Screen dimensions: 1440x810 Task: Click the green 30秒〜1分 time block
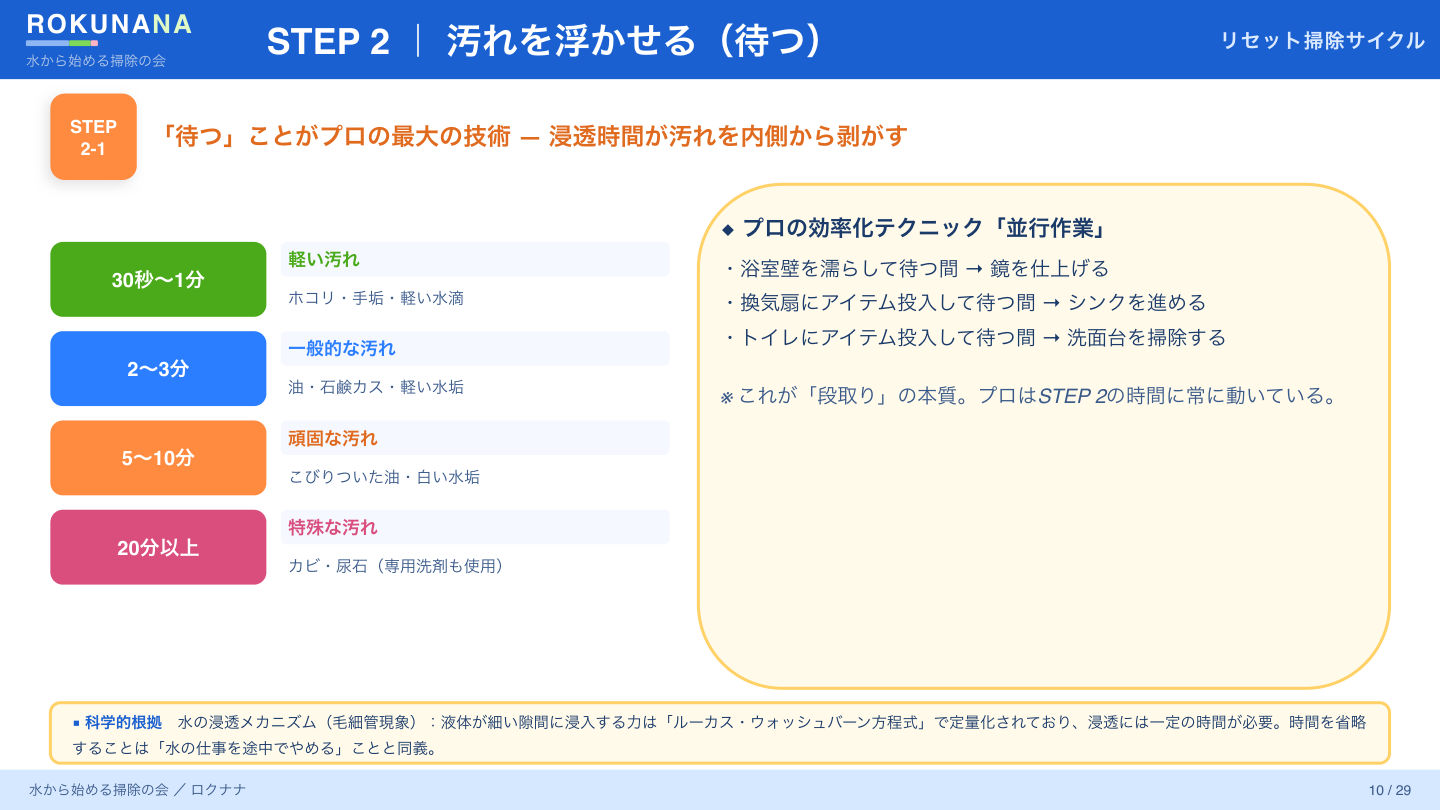tap(158, 280)
